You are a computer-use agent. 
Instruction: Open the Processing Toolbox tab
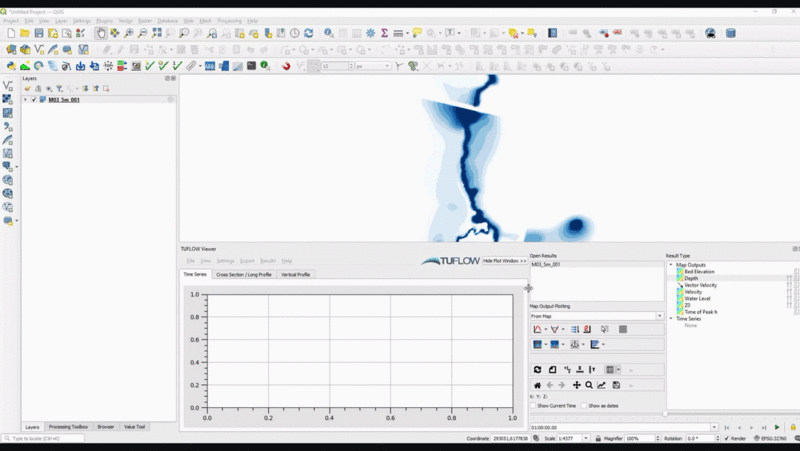[68, 426]
